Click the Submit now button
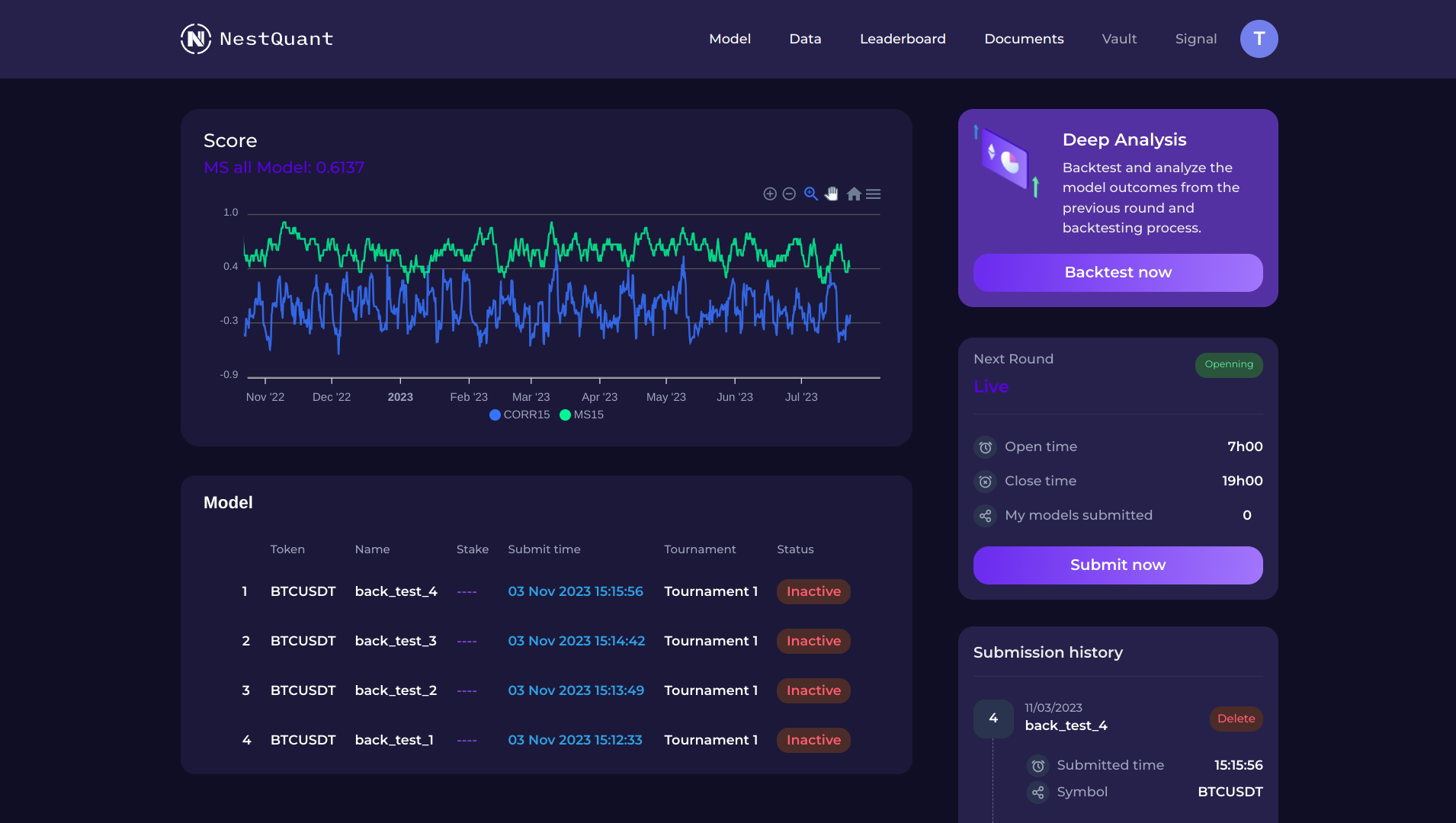The height and width of the screenshot is (823, 1456). pyautogui.click(x=1118, y=565)
